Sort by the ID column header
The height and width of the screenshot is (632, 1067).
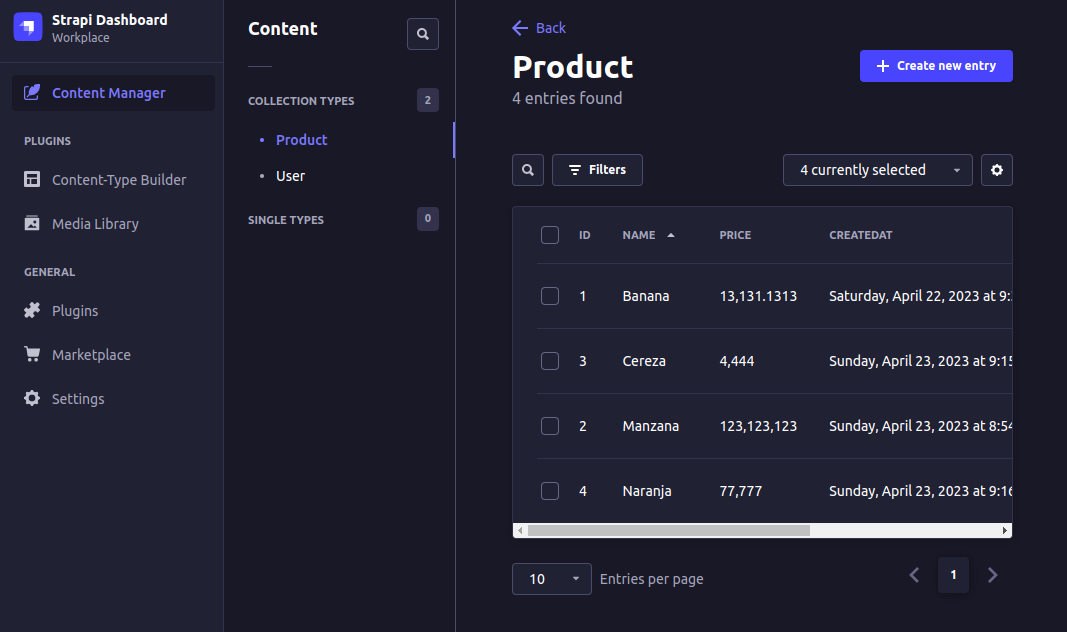pos(585,235)
